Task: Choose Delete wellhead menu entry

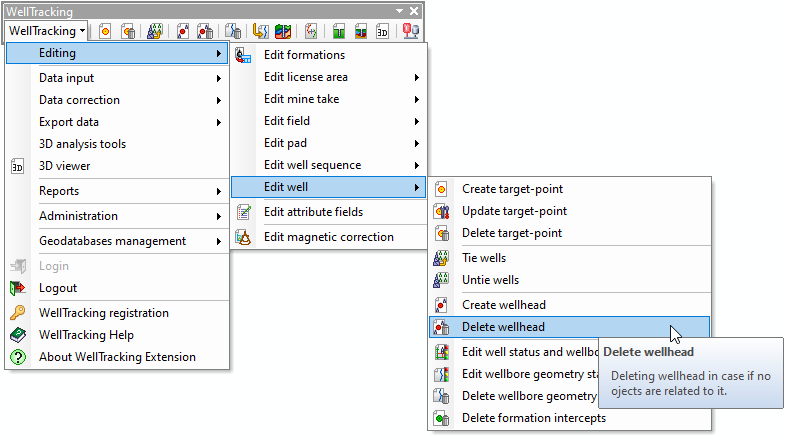Action: (569, 327)
